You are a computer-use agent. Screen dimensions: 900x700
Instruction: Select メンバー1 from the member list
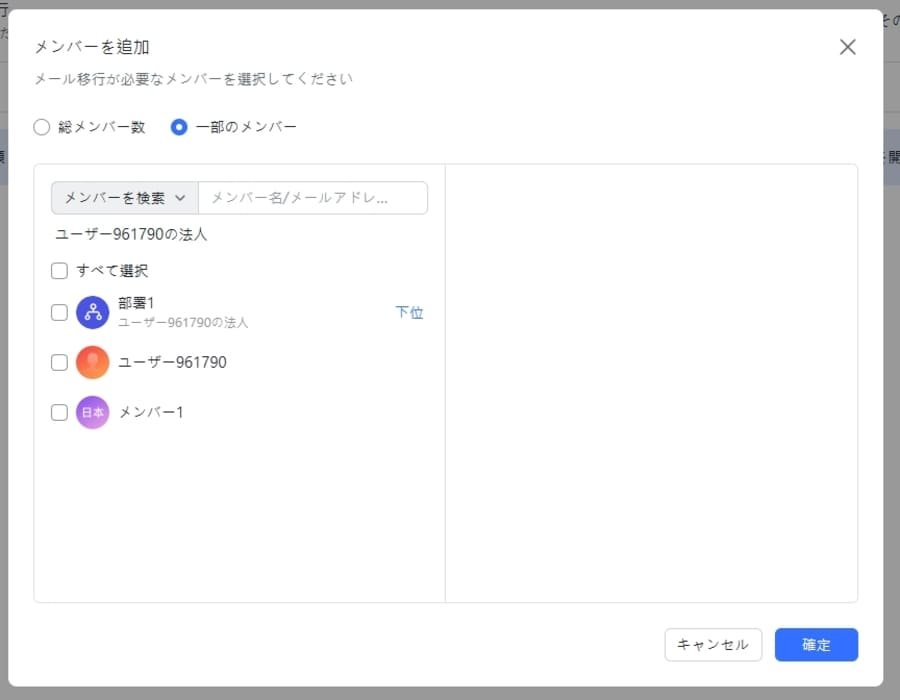[x=152, y=412]
